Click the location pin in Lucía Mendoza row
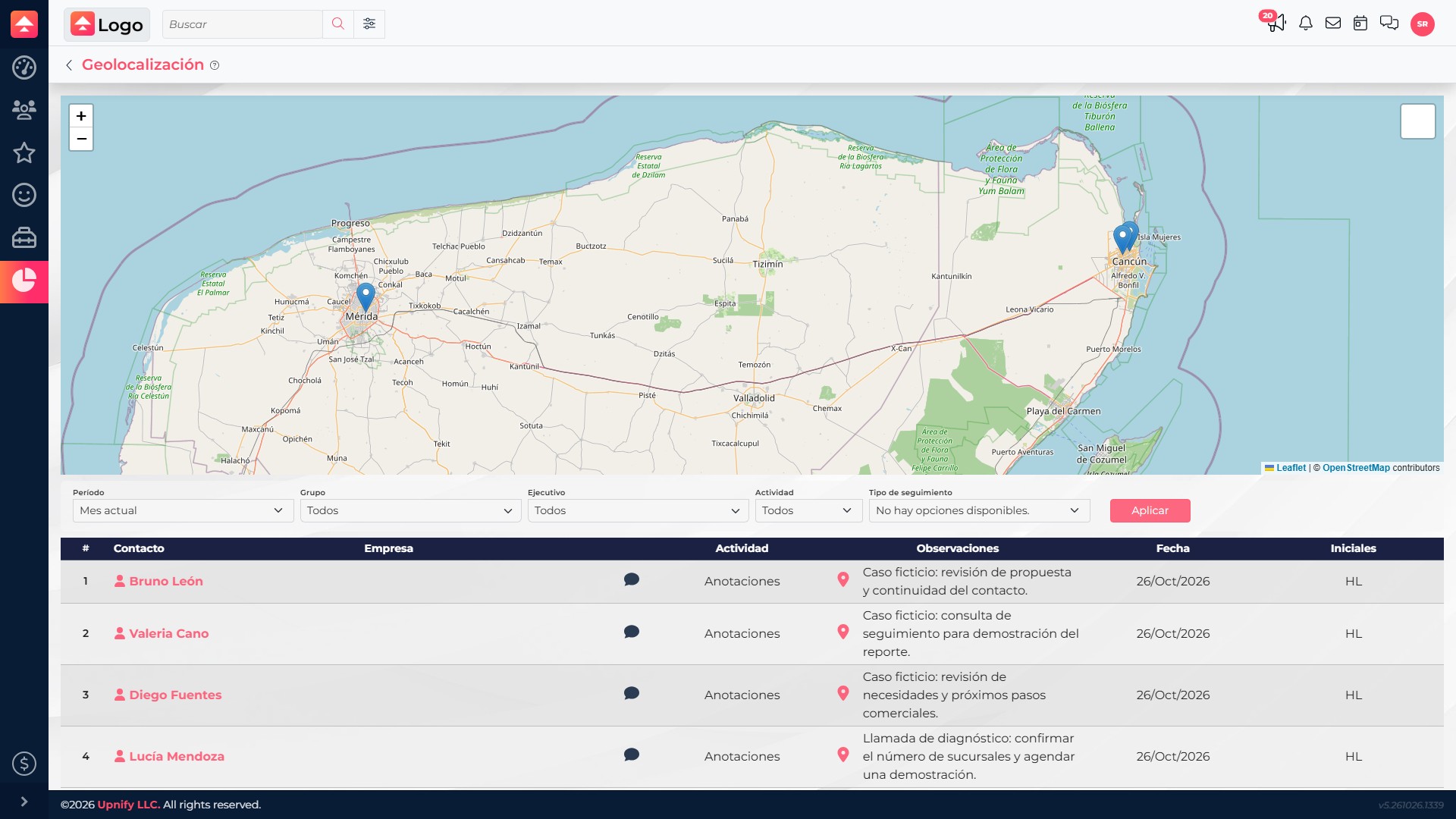Screen dimensions: 1456x819 (x=843, y=755)
